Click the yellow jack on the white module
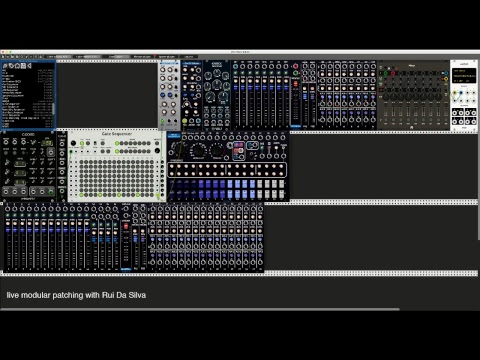 tap(455, 93)
